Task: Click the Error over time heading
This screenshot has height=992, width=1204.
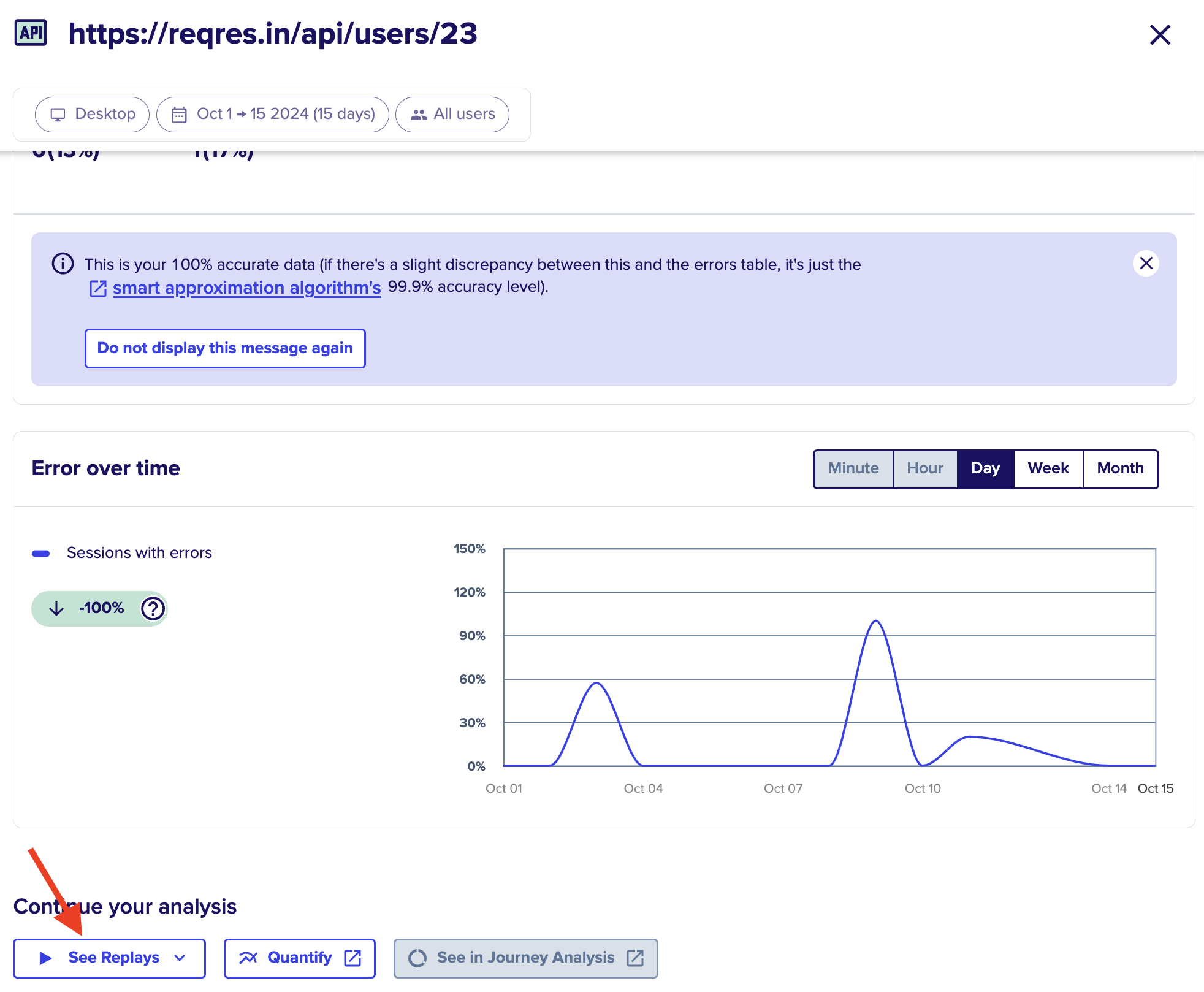Action: click(x=106, y=468)
